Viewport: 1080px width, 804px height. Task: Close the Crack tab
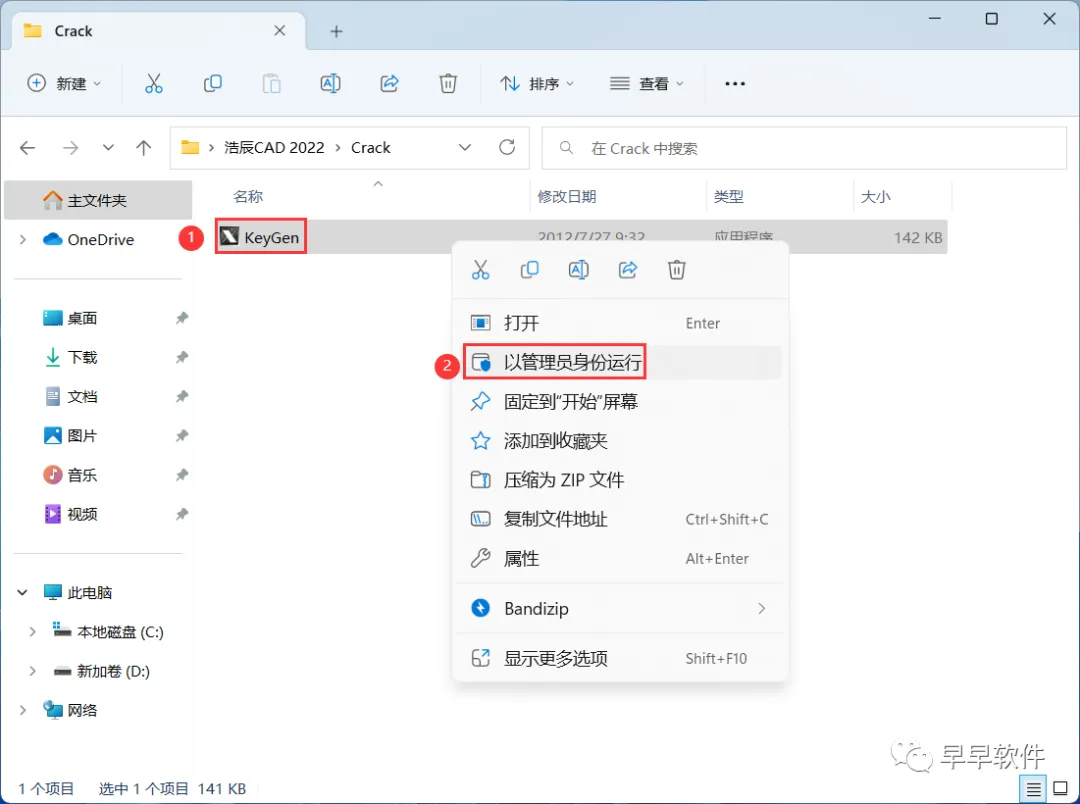(x=280, y=30)
